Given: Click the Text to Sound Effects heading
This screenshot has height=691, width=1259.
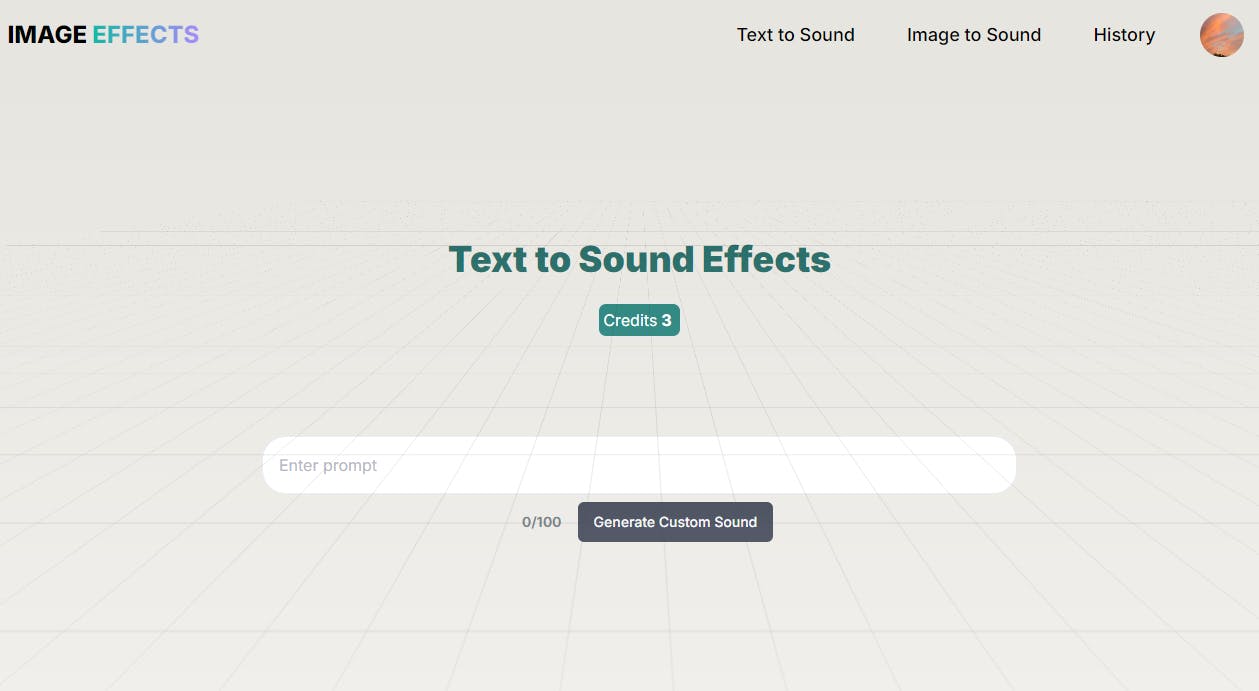Looking at the screenshot, I should 639,259.
